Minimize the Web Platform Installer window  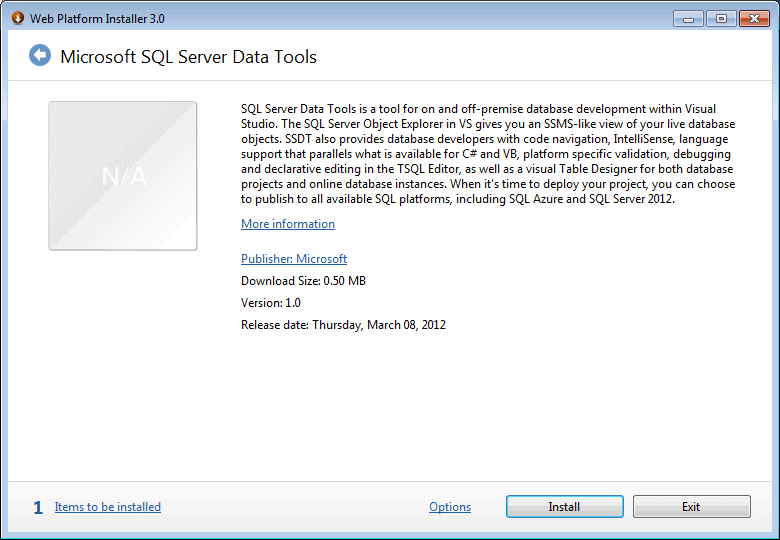[687, 18]
